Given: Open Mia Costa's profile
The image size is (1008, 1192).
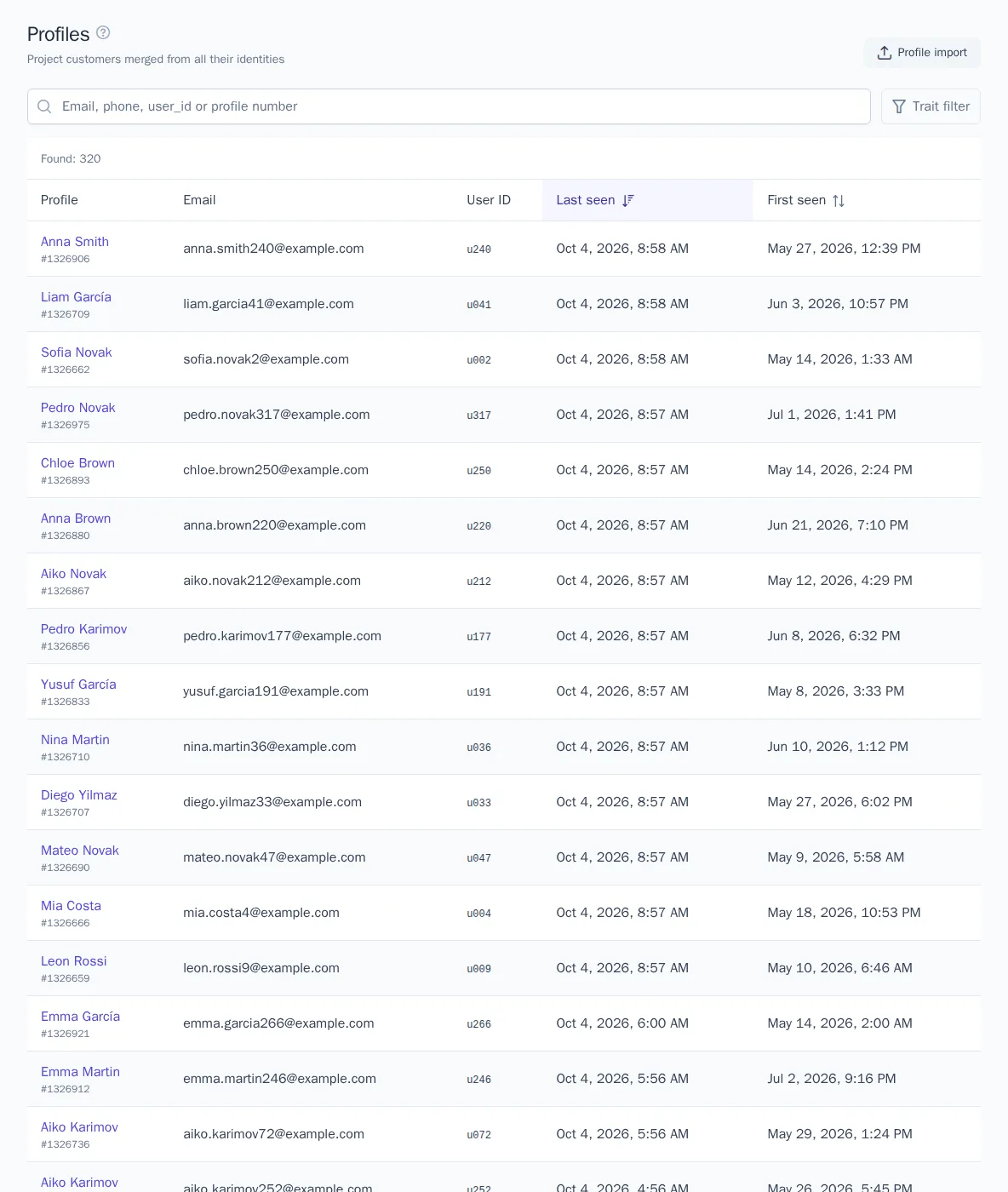Looking at the screenshot, I should pyautogui.click(x=71, y=906).
